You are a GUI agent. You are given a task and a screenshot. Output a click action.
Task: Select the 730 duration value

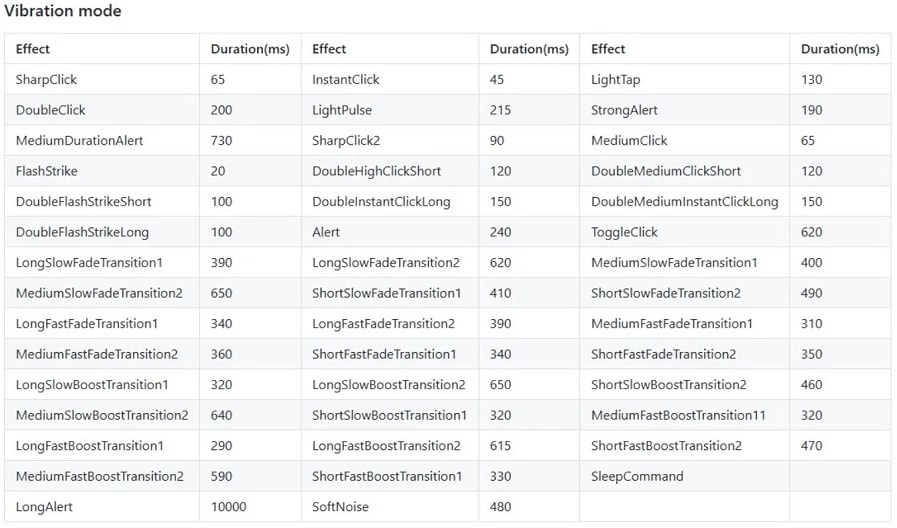(221, 141)
